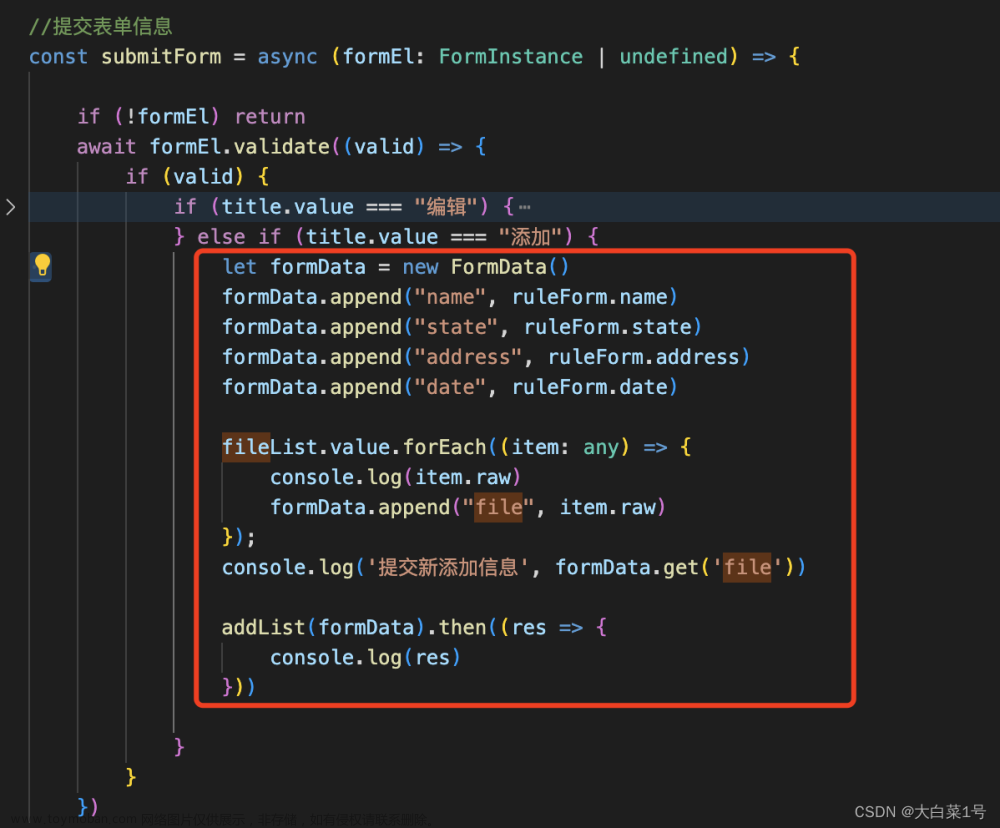The width and height of the screenshot is (1000, 828).
Task: Open the lightbulb quick-fix icon
Action: pyautogui.click(x=41, y=265)
